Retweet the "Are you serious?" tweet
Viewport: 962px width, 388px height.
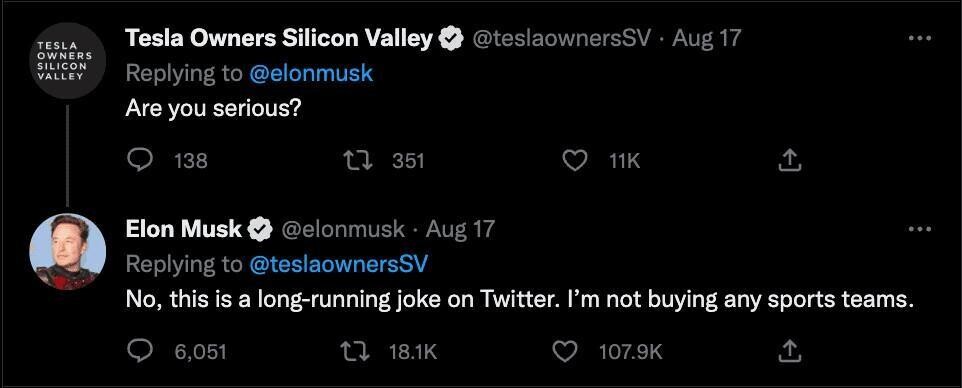click(x=356, y=161)
